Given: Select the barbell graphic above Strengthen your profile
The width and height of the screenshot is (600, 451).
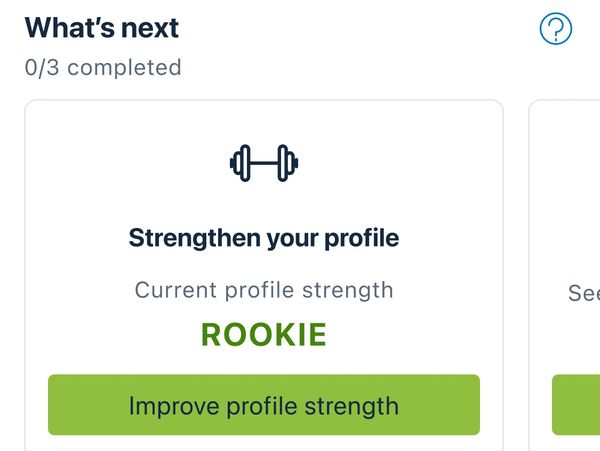Looking at the screenshot, I should pyautogui.click(x=264, y=162).
